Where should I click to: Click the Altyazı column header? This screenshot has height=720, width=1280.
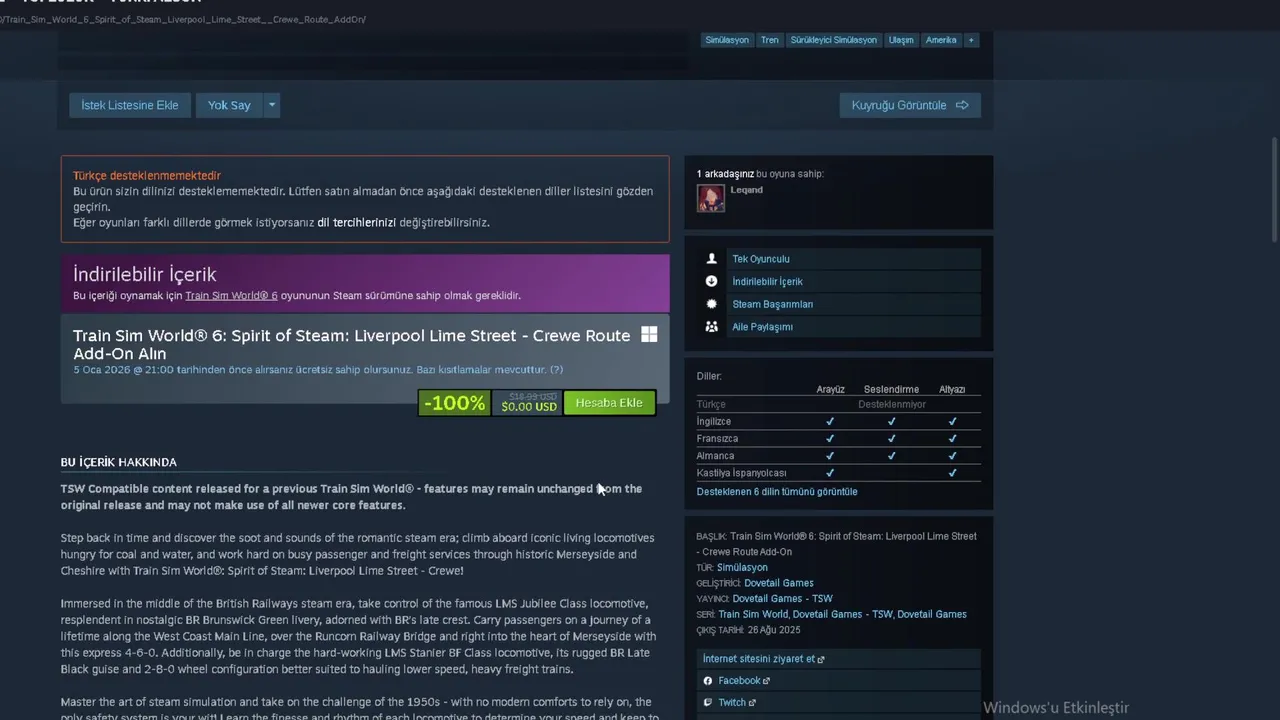[x=952, y=390]
